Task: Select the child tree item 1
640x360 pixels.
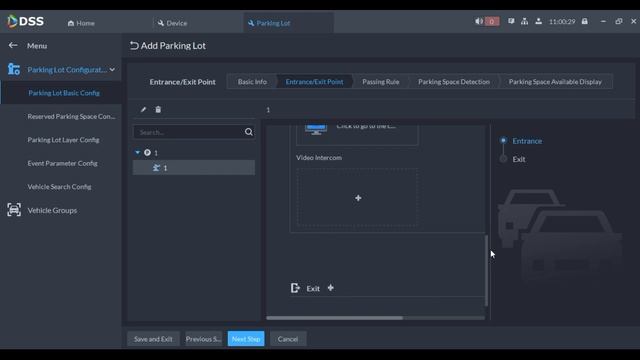Action: pyautogui.click(x=194, y=168)
